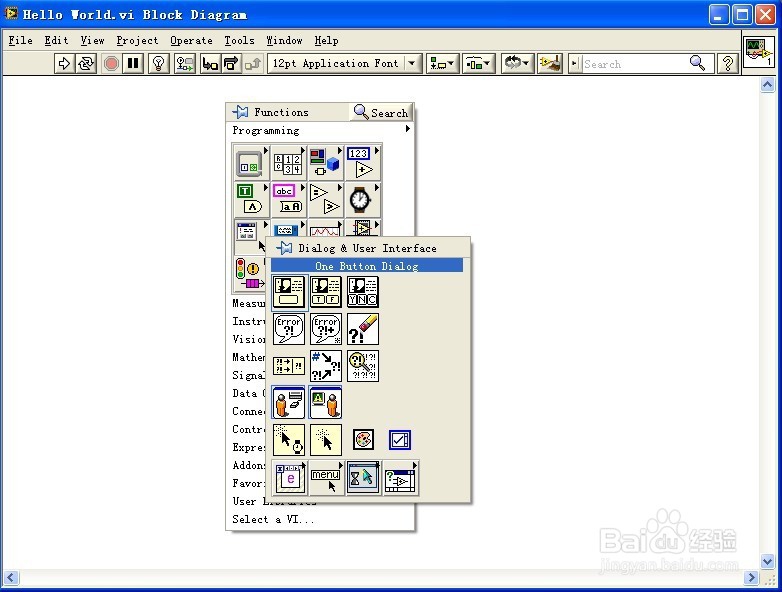Viewport: 782px width, 592px height.
Task: Click Context Help question mark button
Action: (x=728, y=63)
